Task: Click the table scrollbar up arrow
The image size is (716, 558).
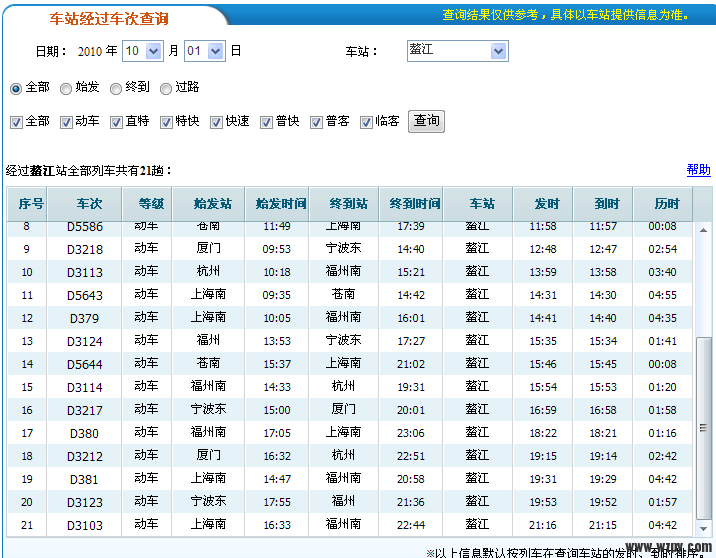Action: click(x=704, y=230)
